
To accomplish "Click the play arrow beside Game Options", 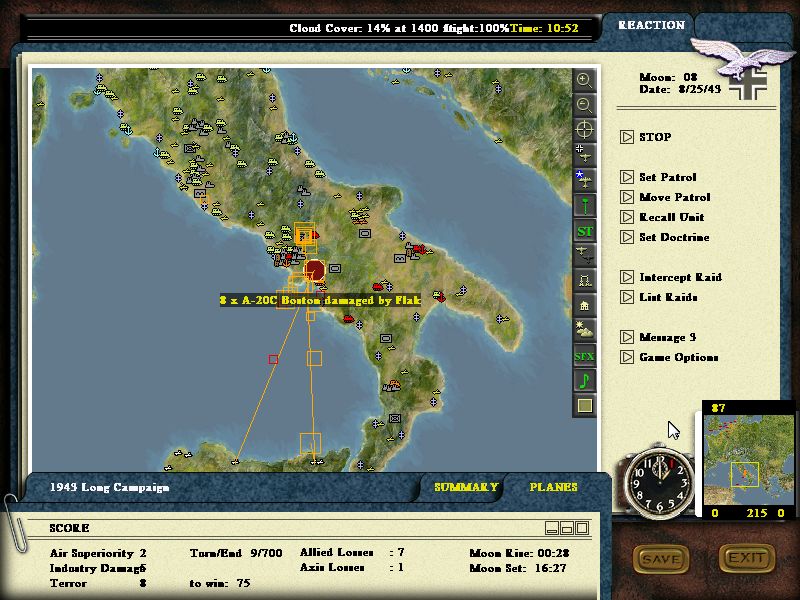I will [x=627, y=357].
